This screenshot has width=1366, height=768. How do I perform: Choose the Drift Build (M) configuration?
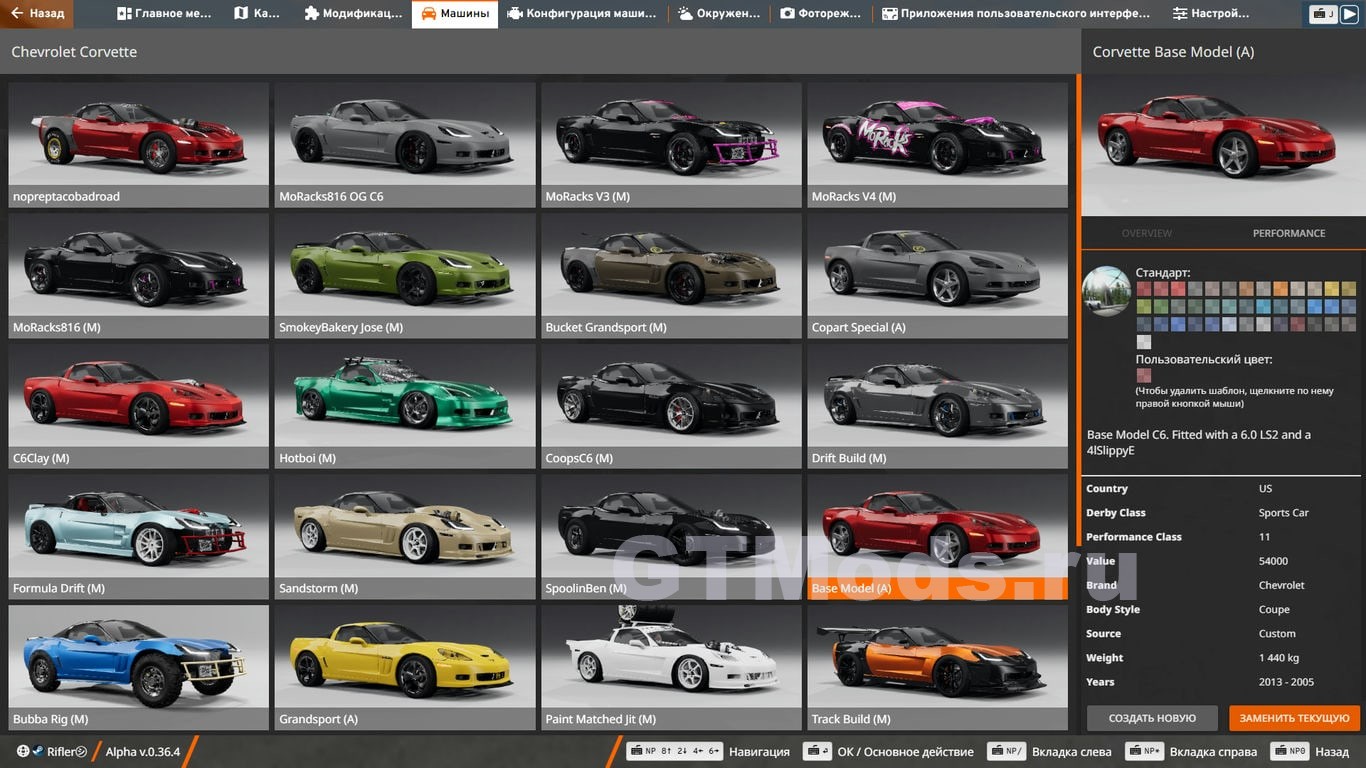coord(937,406)
